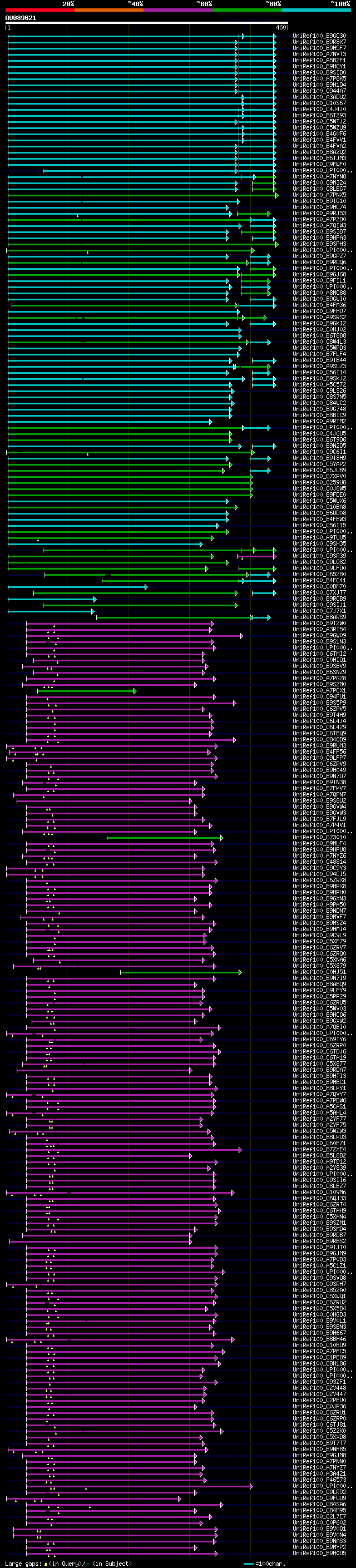Click the UniRef100_O48814 label
Viewport: 356px width, 1568px height.
click(319, 861)
